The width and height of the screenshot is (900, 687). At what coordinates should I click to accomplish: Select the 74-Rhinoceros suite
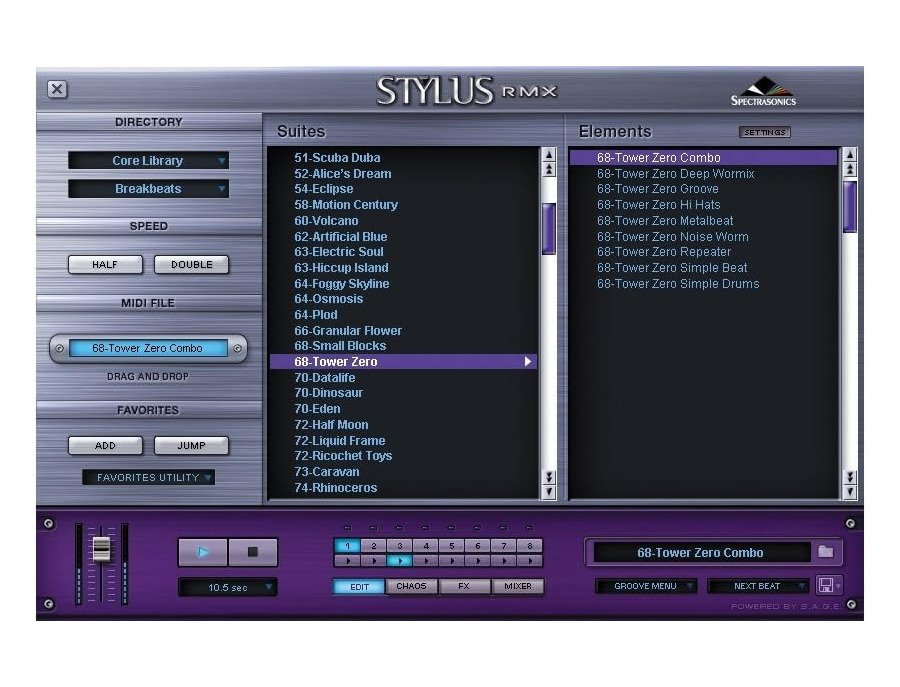coord(336,488)
